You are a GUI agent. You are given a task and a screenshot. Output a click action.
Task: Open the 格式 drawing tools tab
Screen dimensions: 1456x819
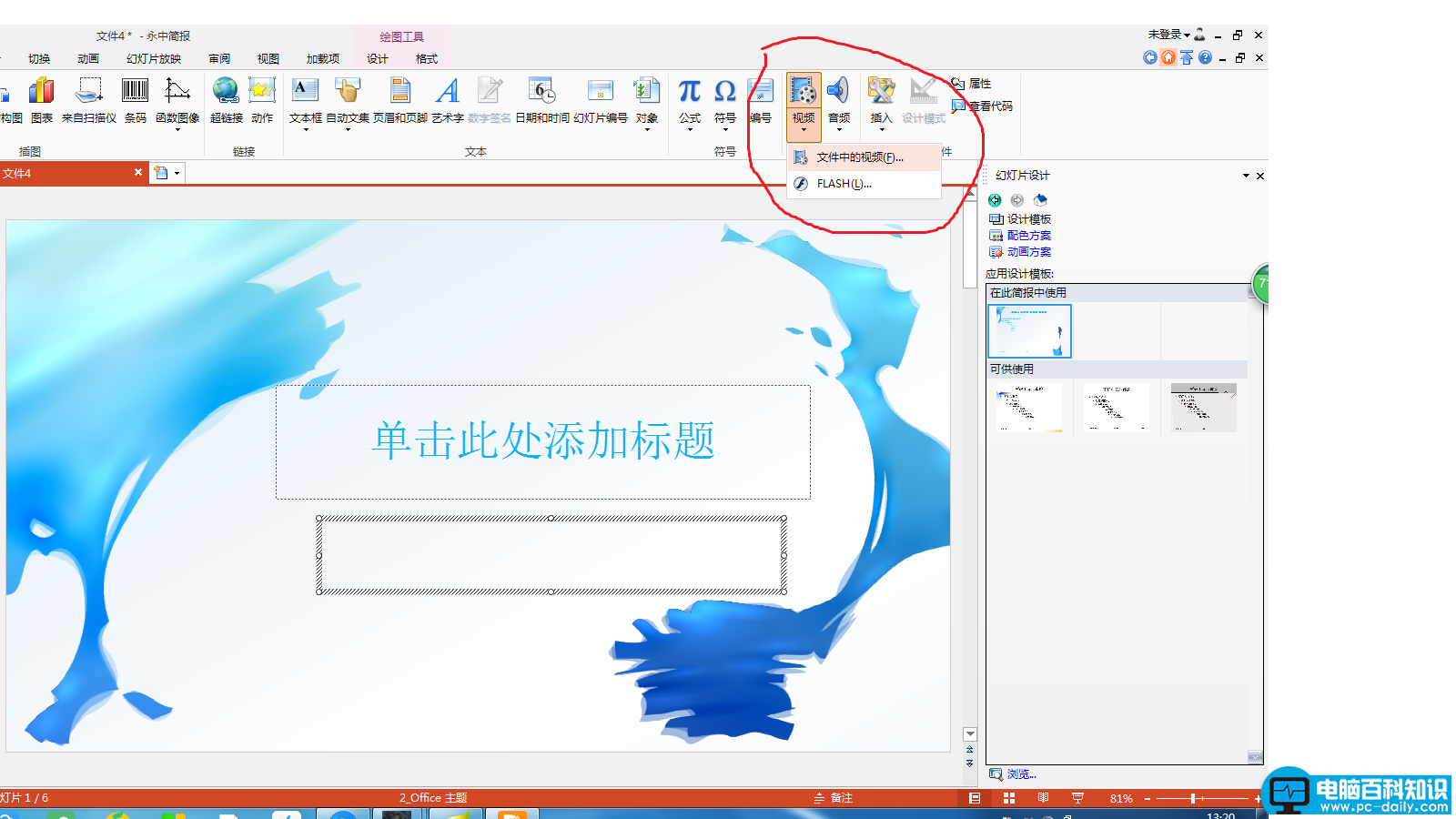click(x=427, y=59)
